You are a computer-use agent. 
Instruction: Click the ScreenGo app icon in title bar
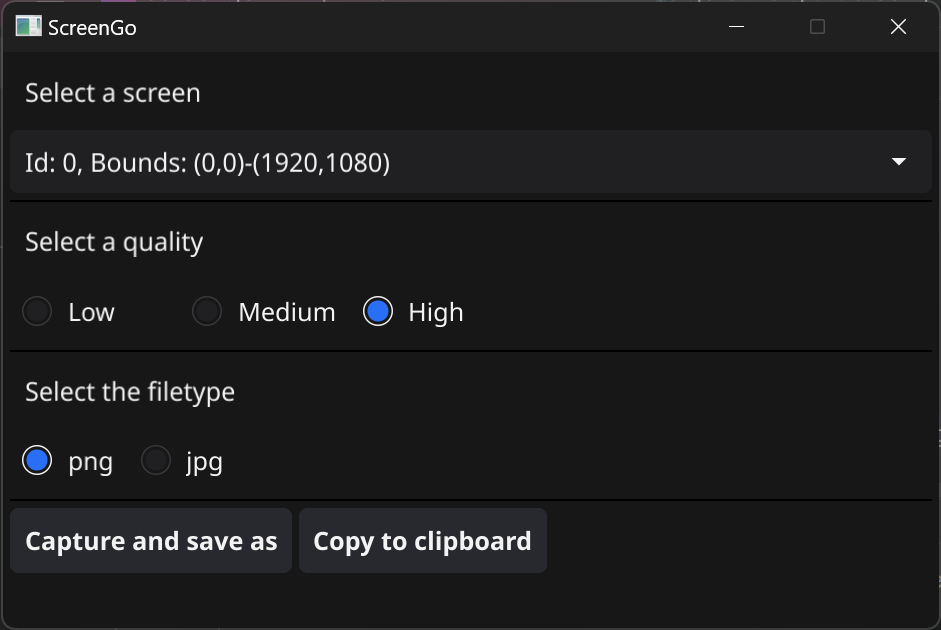[x=28, y=27]
